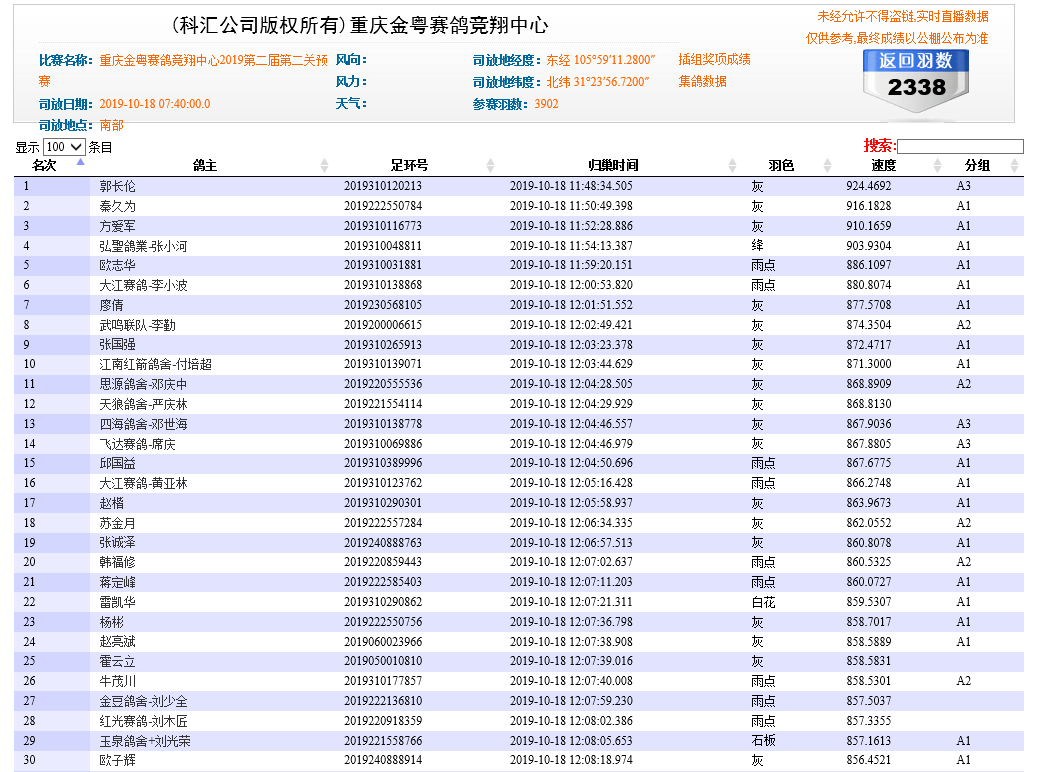Click group A2 in the 874.3504 row
Viewport: 1039px width, 772px height.
coord(963,325)
